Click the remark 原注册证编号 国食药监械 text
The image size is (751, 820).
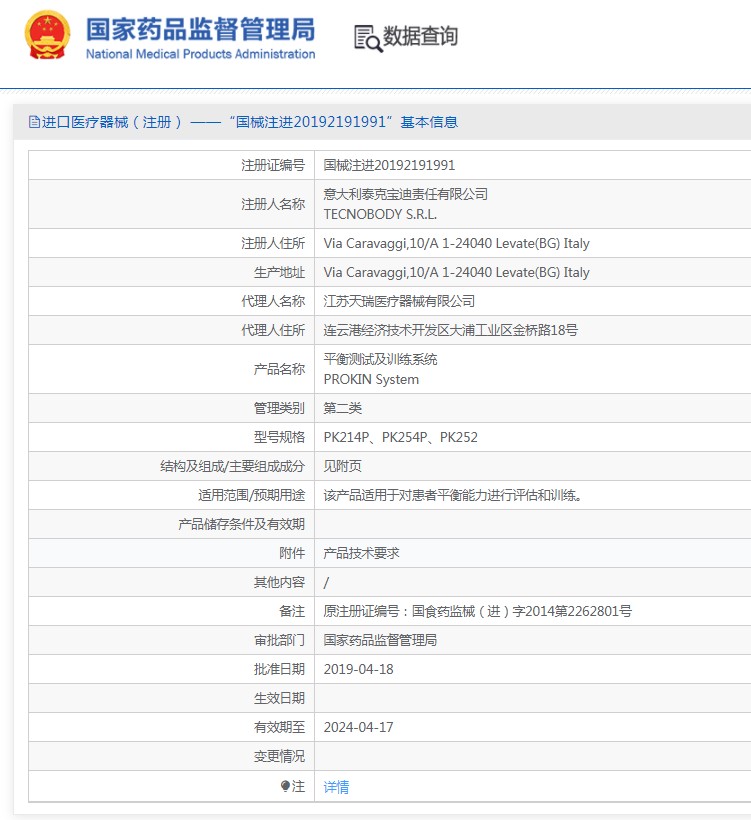pyautogui.click(x=477, y=611)
